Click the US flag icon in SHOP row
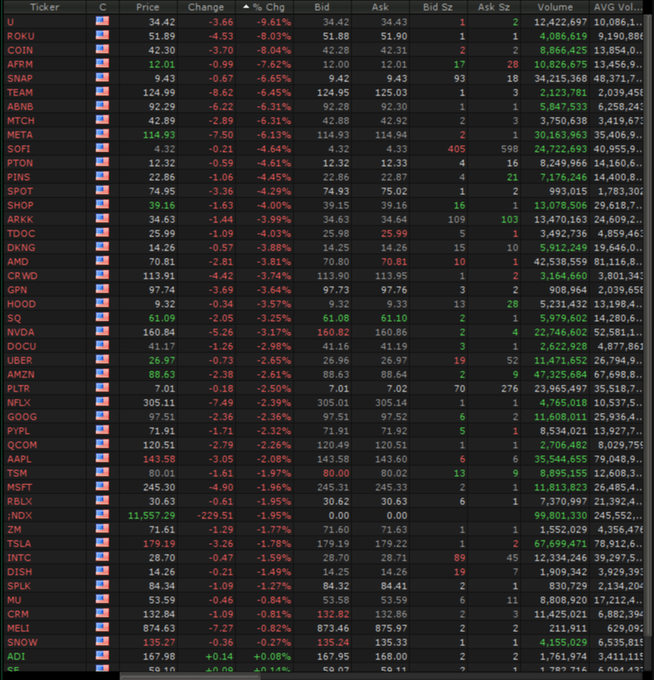 coord(102,205)
